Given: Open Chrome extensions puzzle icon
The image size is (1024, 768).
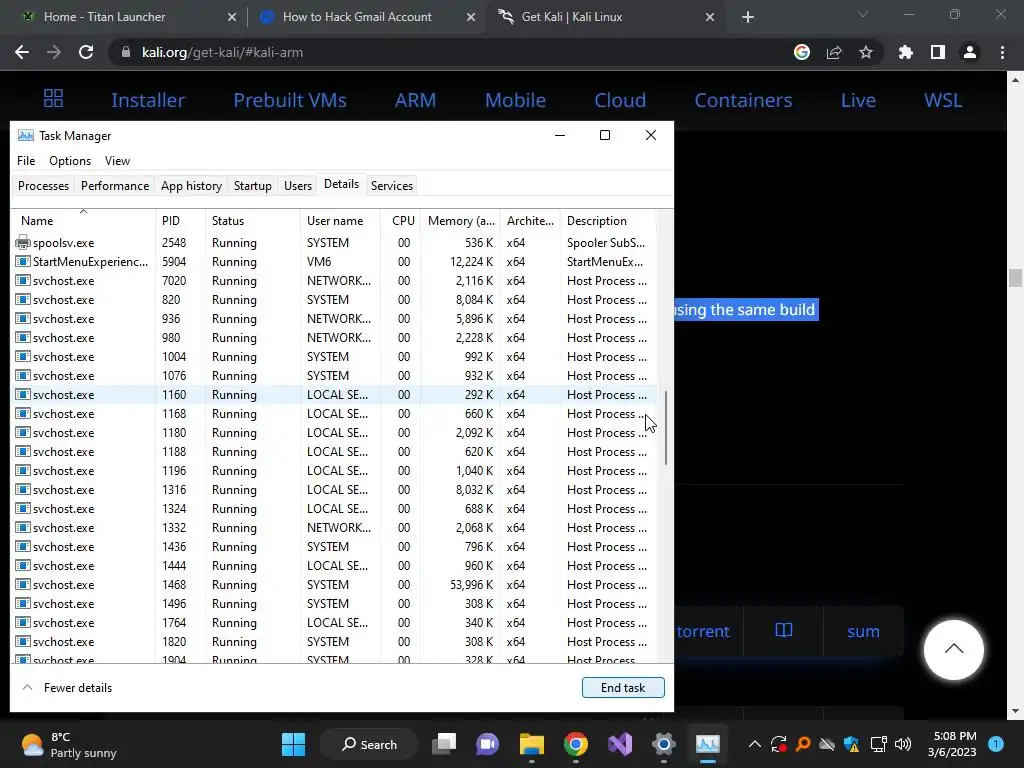Looking at the screenshot, I should click(x=906, y=52).
